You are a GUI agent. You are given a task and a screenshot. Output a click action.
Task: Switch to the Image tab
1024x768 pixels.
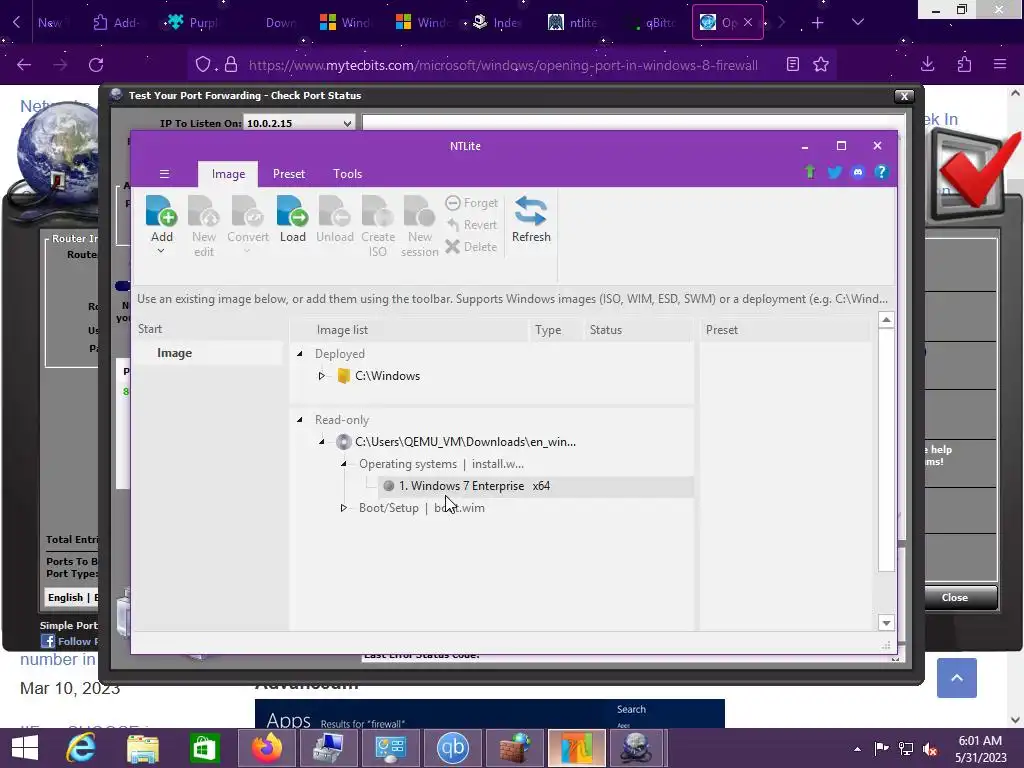pos(228,174)
